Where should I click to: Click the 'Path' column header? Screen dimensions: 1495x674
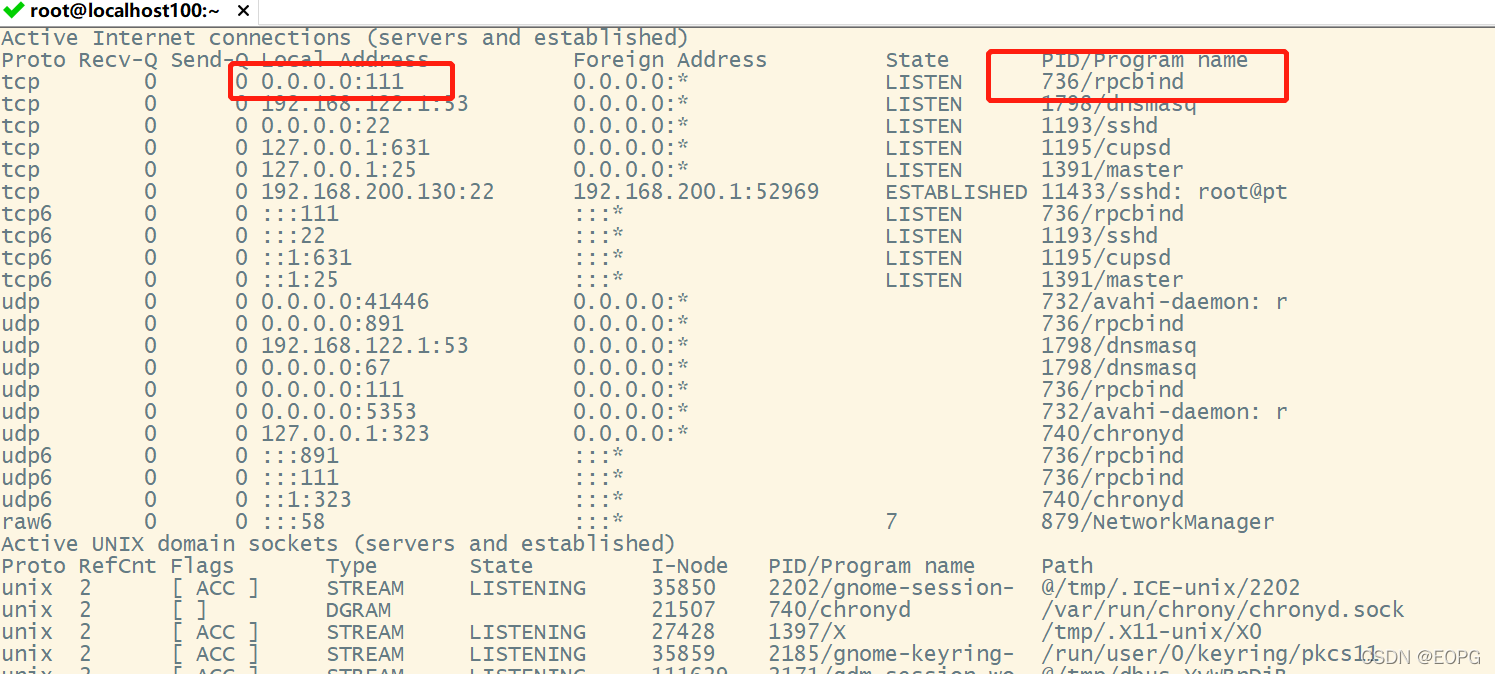pos(1067,566)
